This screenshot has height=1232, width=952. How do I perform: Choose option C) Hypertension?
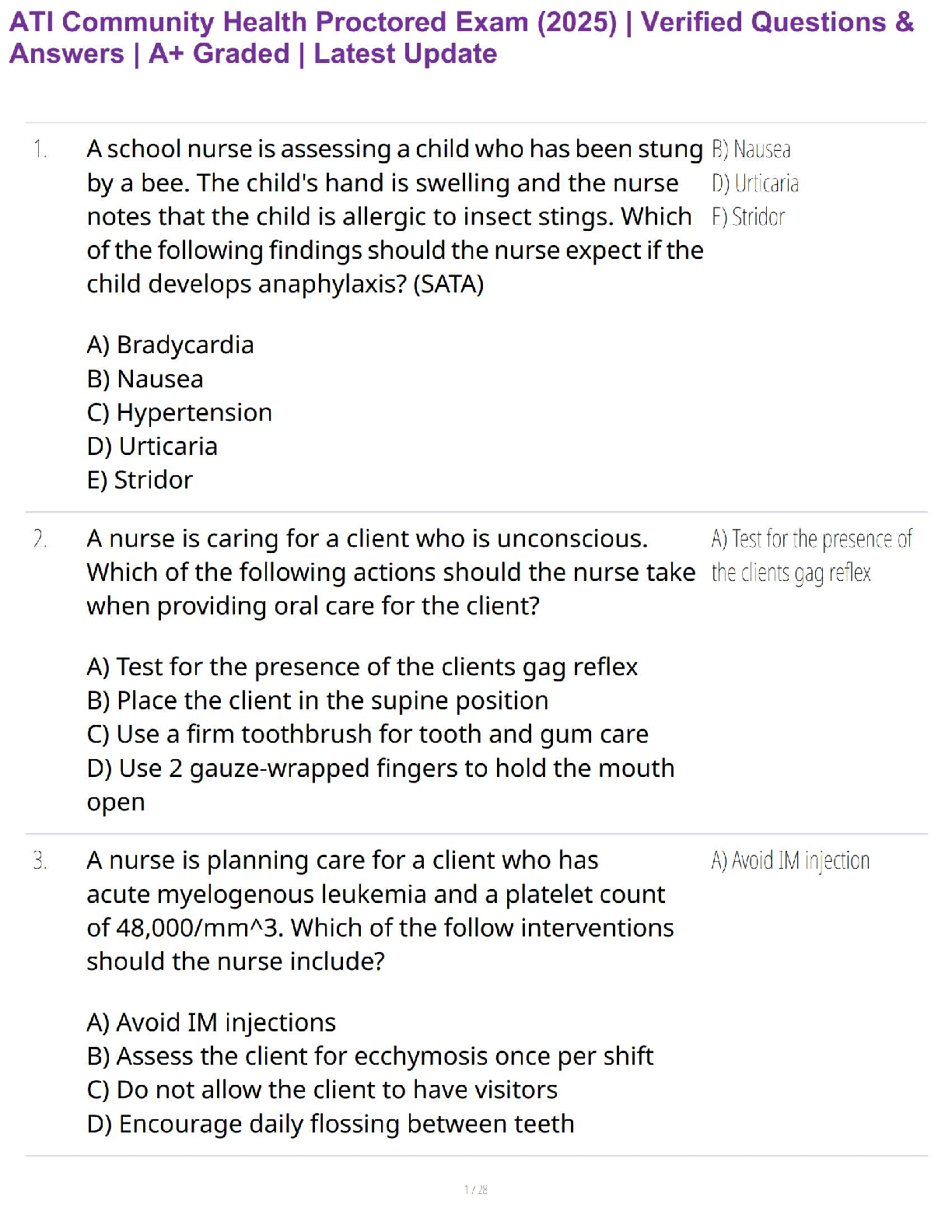pyautogui.click(x=180, y=412)
